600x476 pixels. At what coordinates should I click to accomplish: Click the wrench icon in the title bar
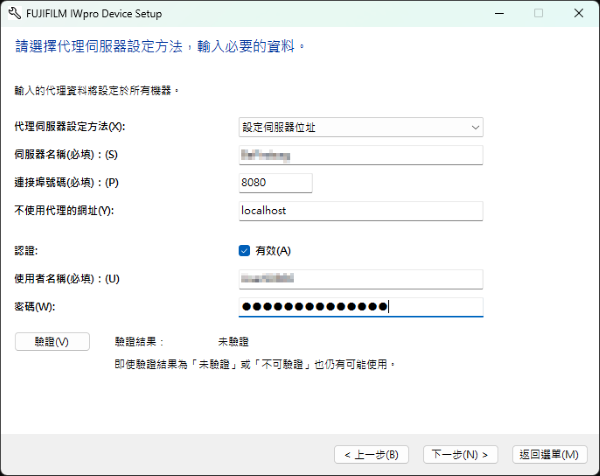coord(14,14)
